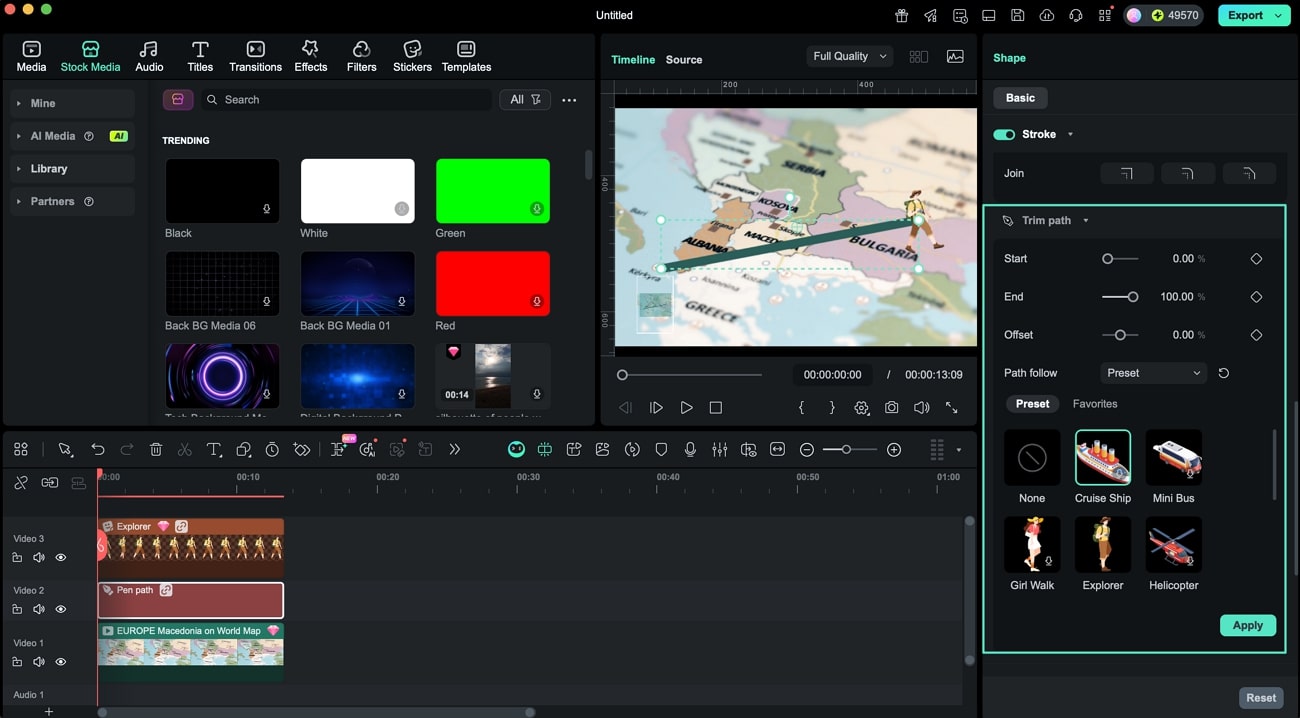
Task: Reset the Path follow setting
Action: pos(1224,373)
